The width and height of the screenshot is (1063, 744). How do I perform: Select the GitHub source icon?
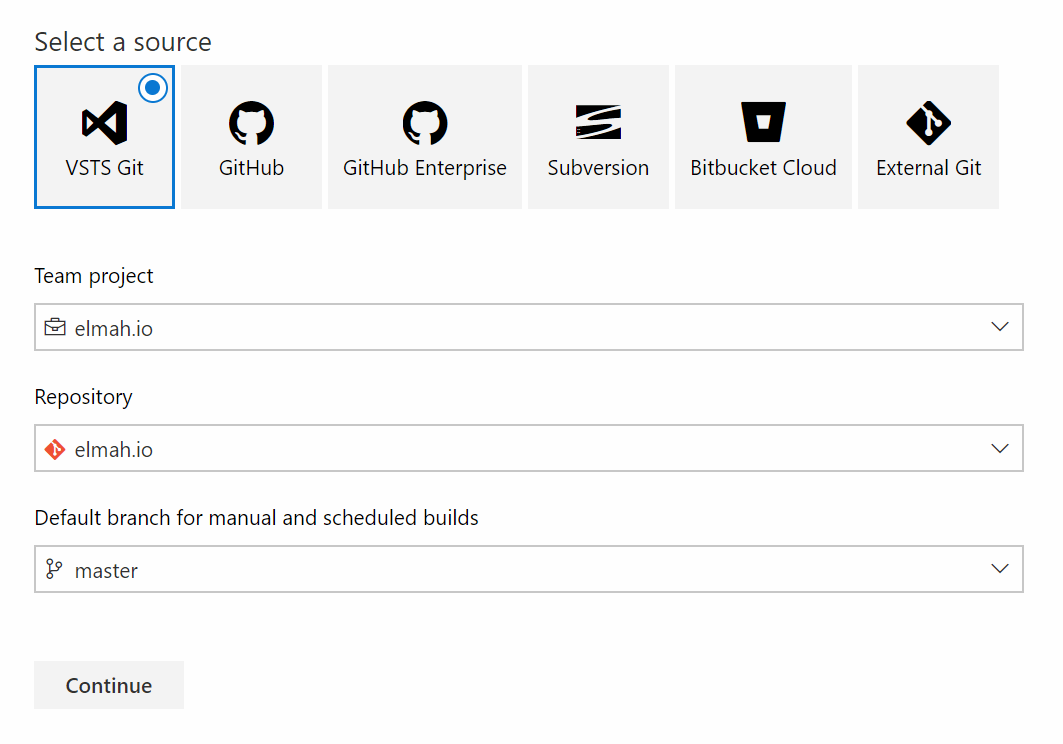pos(250,123)
